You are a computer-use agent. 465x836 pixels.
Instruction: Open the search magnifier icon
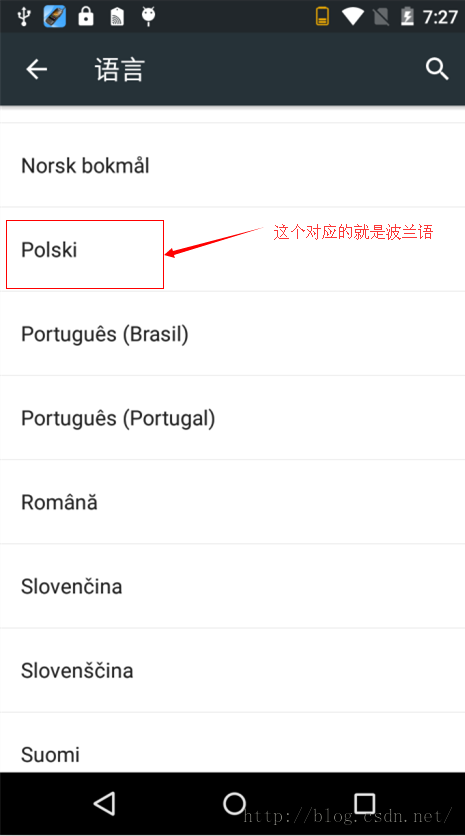(x=437, y=69)
